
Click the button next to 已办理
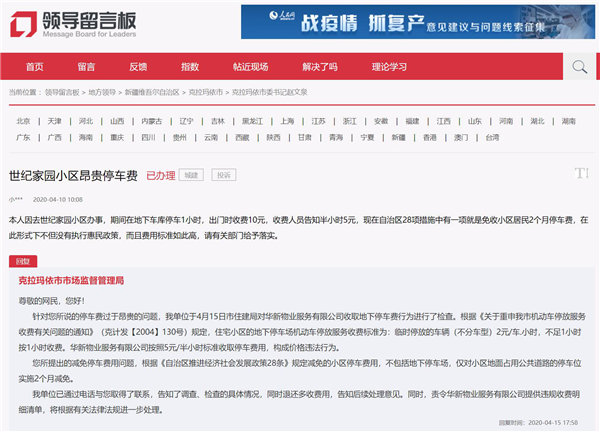(x=192, y=174)
